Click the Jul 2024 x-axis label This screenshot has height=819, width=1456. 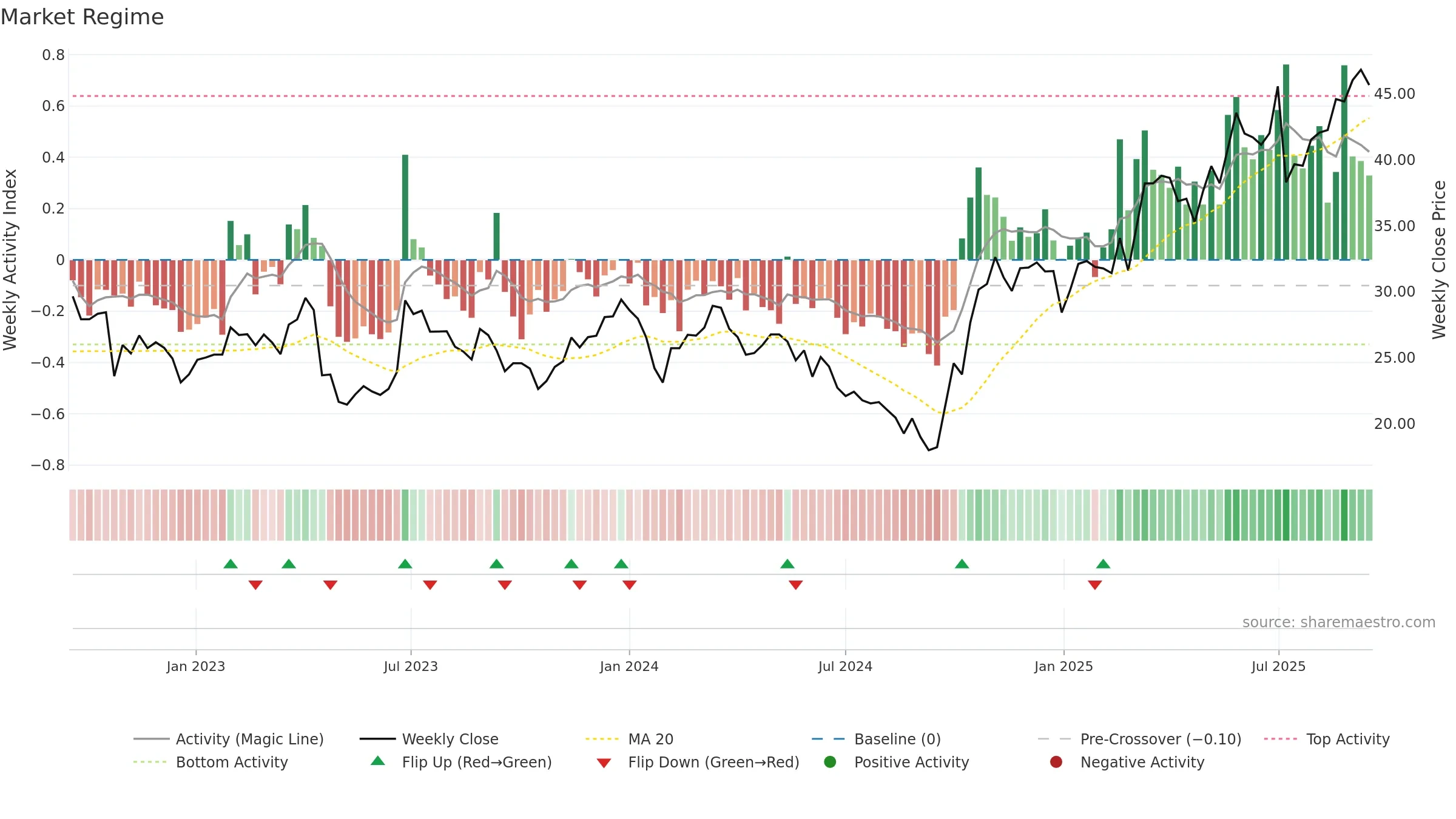[845, 666]
